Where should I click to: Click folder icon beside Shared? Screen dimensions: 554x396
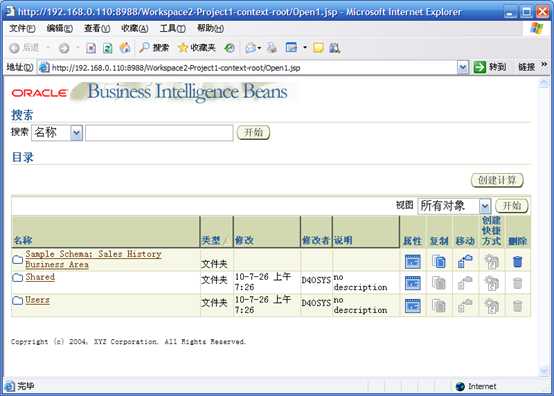(x=17, y=277)
